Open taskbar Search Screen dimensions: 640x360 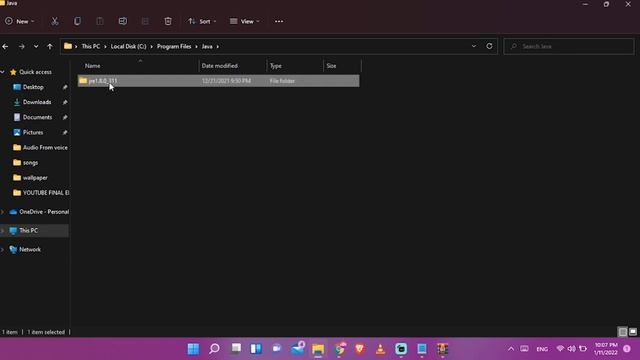coord(214,349)
